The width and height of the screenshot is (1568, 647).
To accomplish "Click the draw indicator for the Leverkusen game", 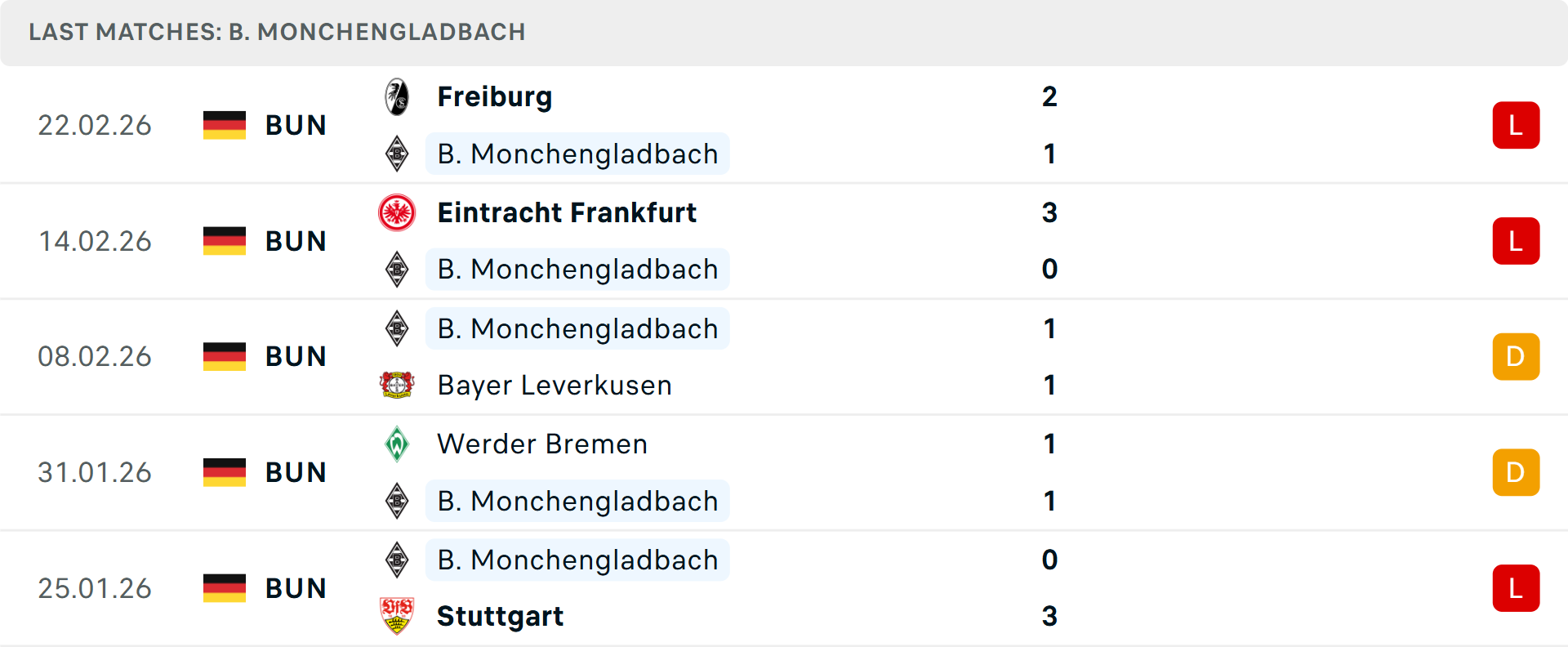I will [x=1516, y=356].
